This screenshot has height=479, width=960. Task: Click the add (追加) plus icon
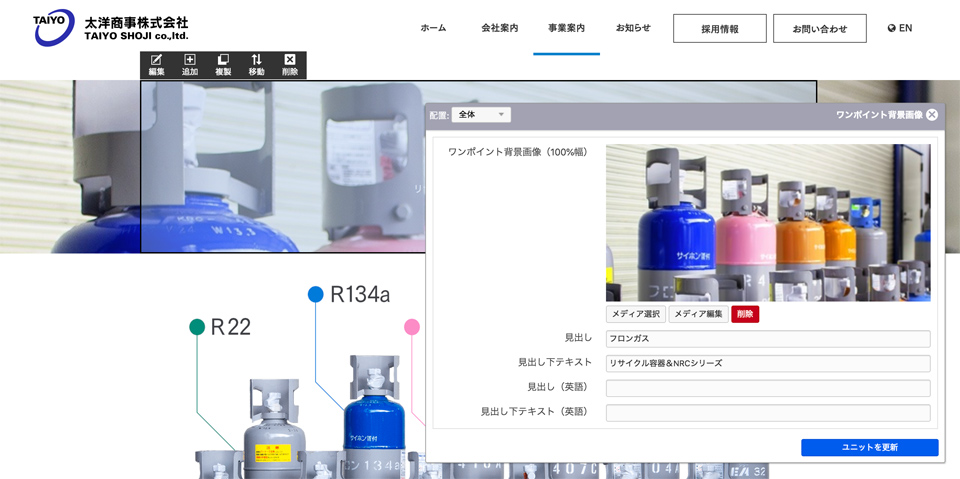190,60
